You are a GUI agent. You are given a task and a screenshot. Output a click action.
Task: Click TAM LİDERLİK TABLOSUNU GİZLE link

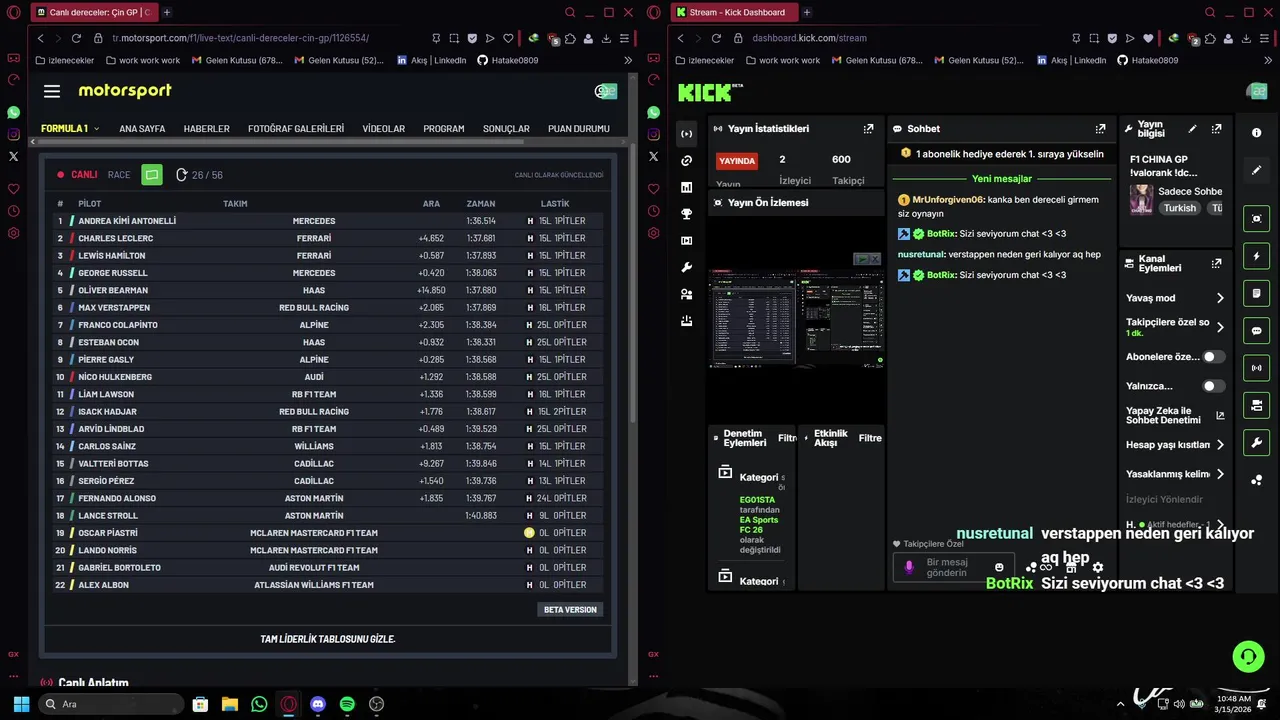(328, 639)
